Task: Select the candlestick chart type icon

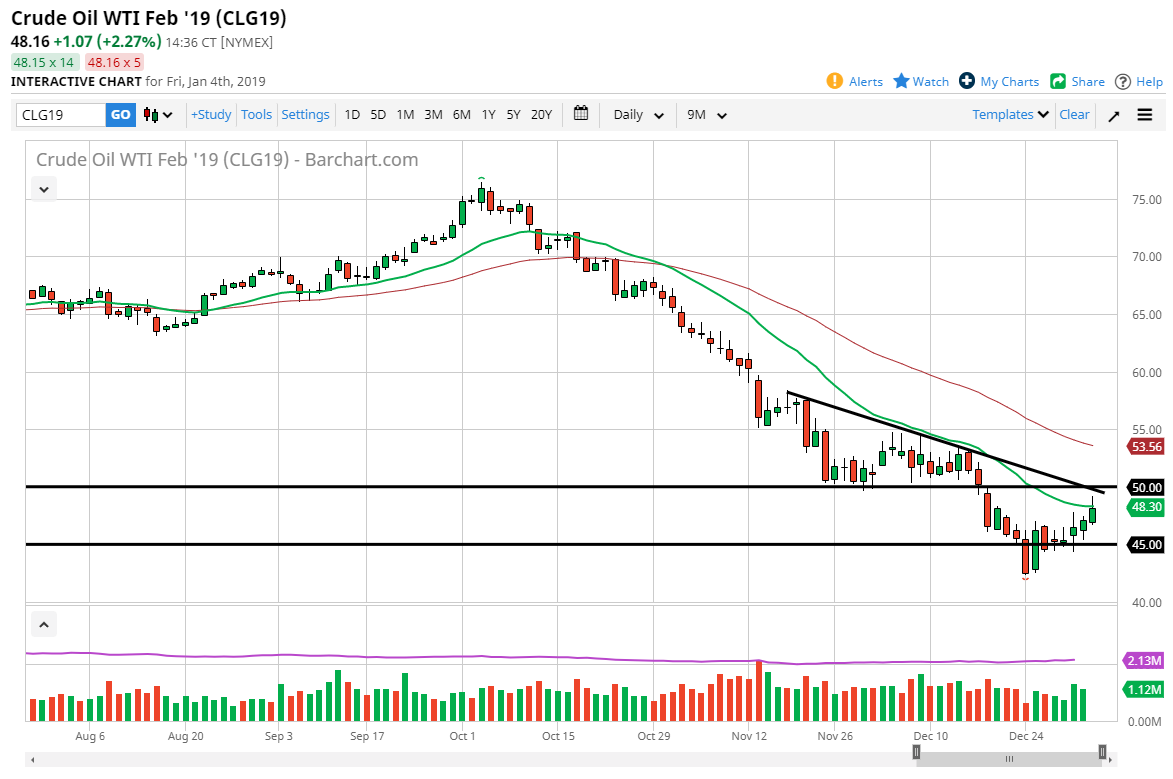Action: pyautogui.click(x=148, y=114)
